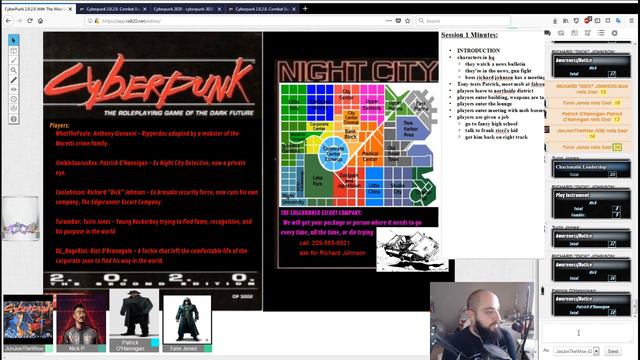The image size is (640, 360).
Task: Choose the Select and Pan arrow tool
Action: pos(13,40)
